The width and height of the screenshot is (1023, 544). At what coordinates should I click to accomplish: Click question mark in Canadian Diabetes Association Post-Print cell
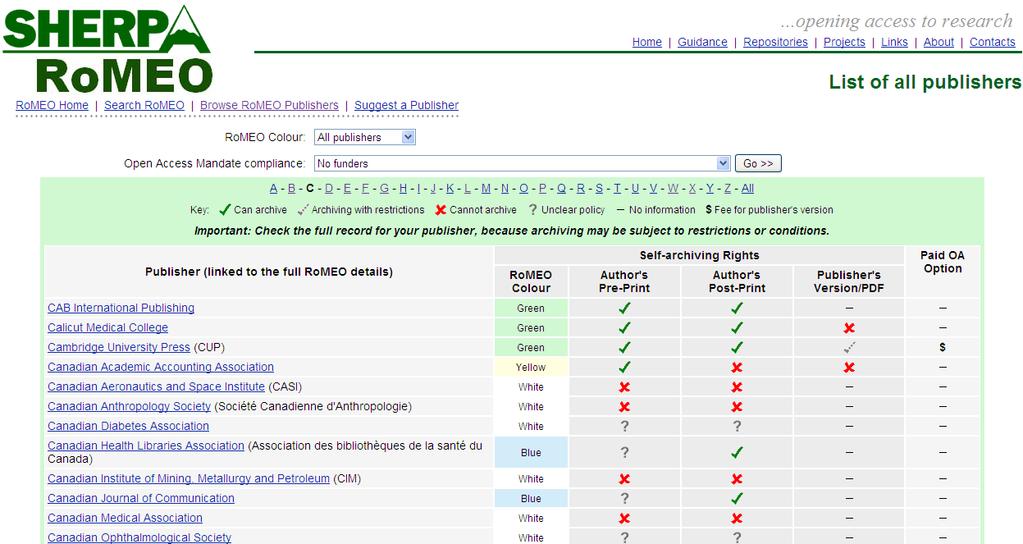[737, 426]
